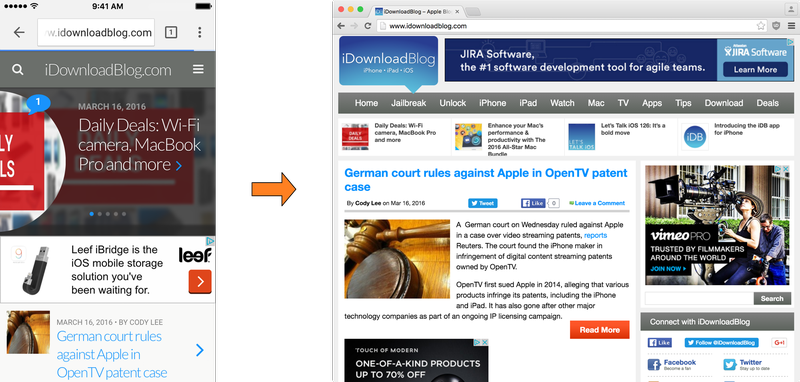Screen dimensions: 800x382
Task: Open the Watch nav menu item
Action: click(x=562, y=103)
